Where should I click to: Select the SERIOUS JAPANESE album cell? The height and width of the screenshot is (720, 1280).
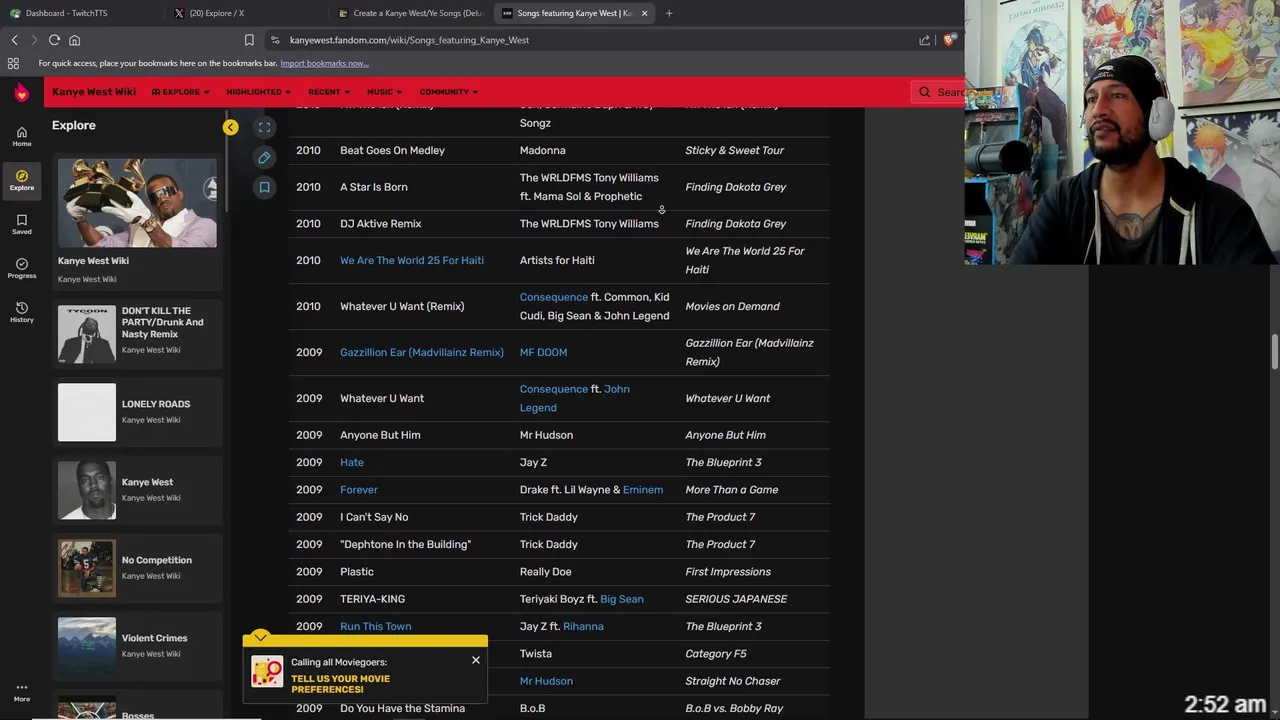pyautogui.click(x=736, y=599)
